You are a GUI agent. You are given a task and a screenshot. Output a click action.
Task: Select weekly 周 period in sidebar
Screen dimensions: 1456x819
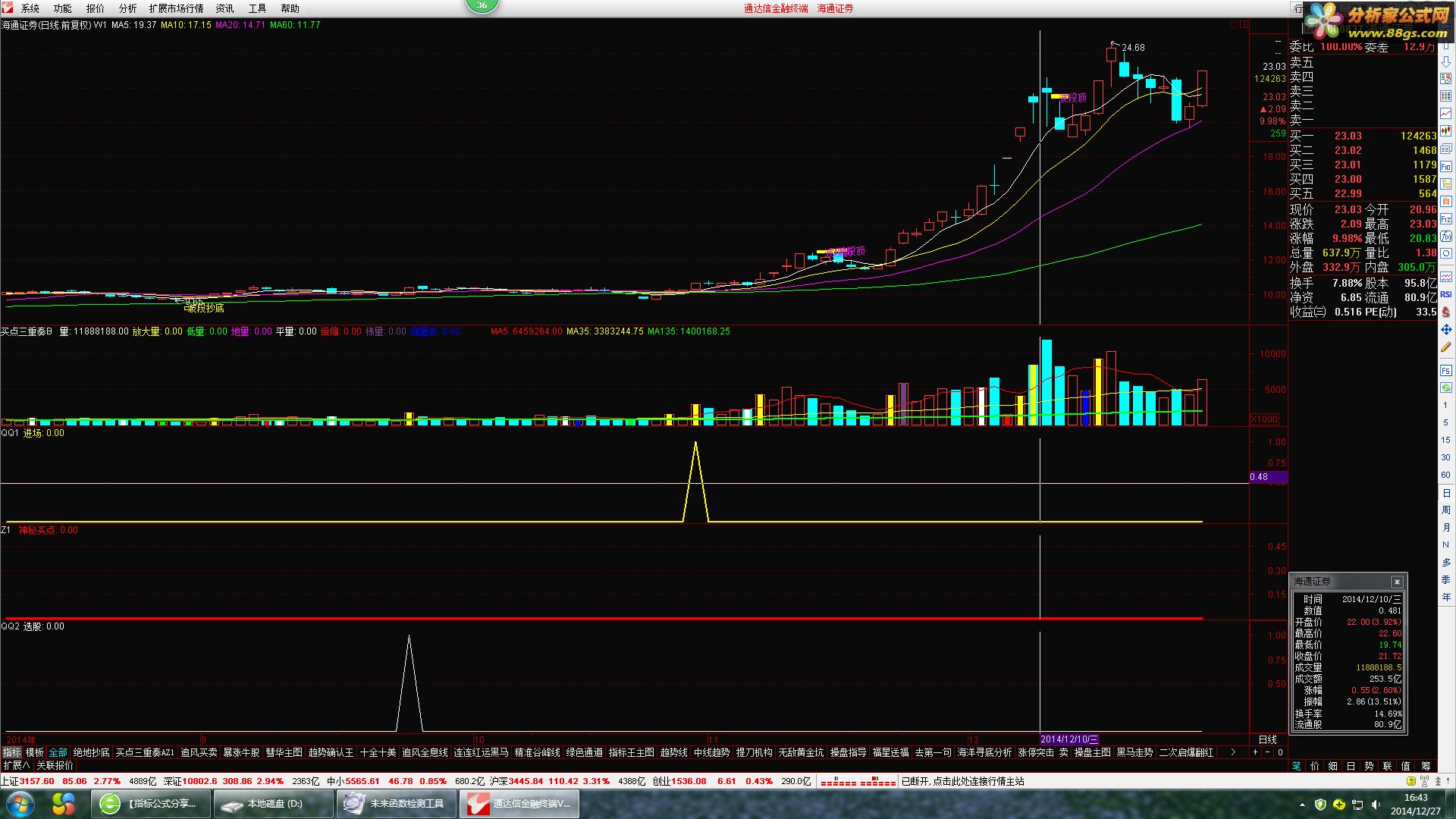pos(1446,510)
